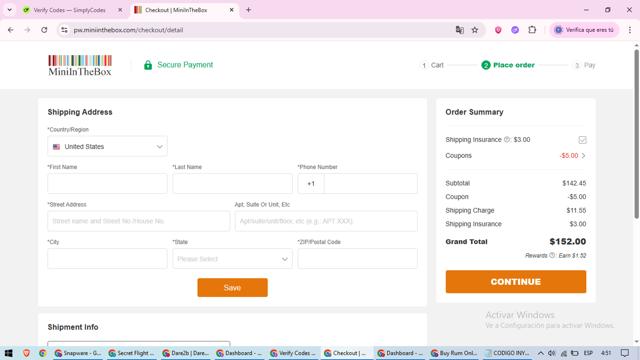This screenshot has width=640, height=360.
Task: Click the browser forward arrow
Action: click(x=27, y=30)
